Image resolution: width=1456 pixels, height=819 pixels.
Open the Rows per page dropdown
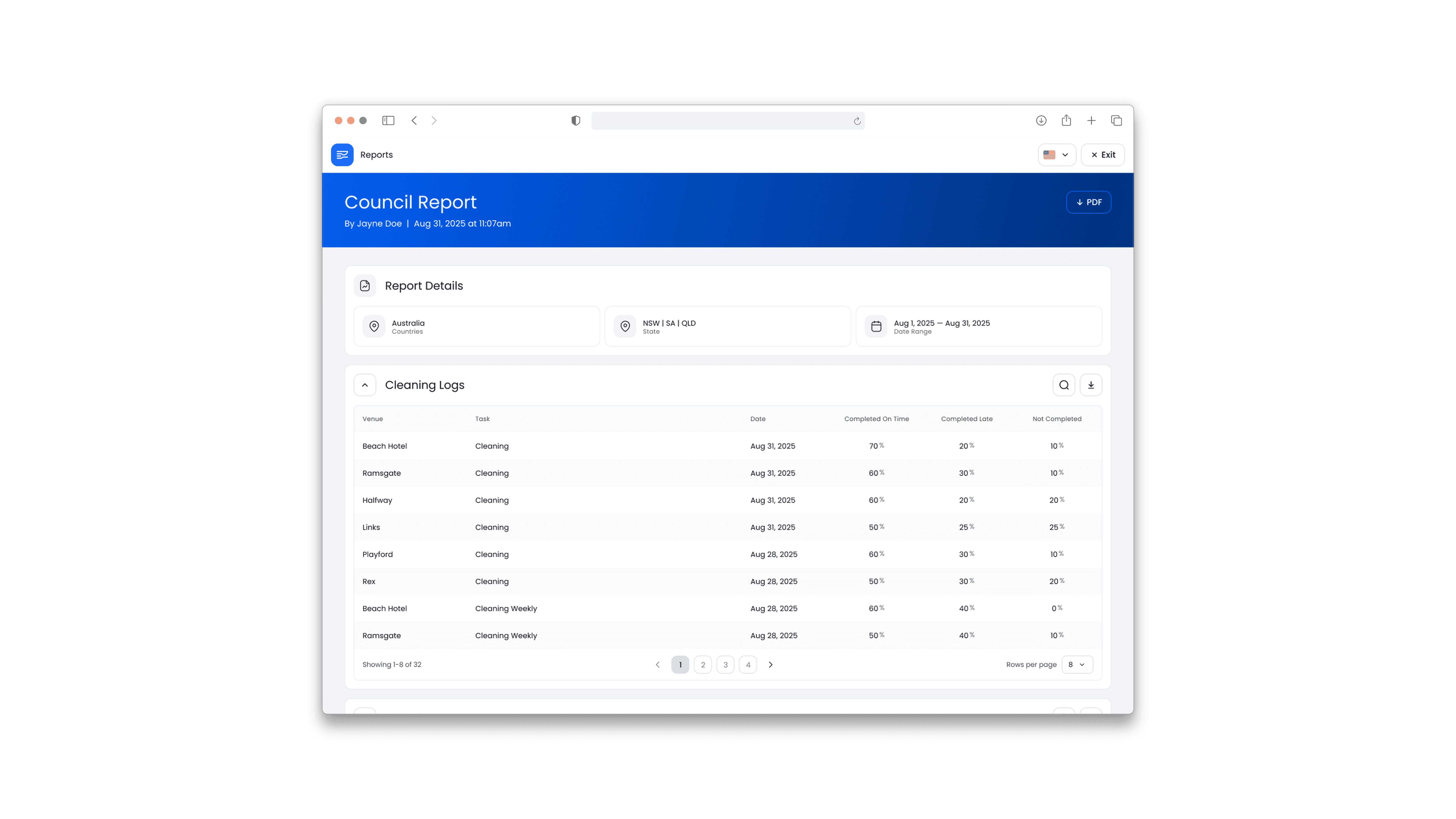tap(1077, 665)
